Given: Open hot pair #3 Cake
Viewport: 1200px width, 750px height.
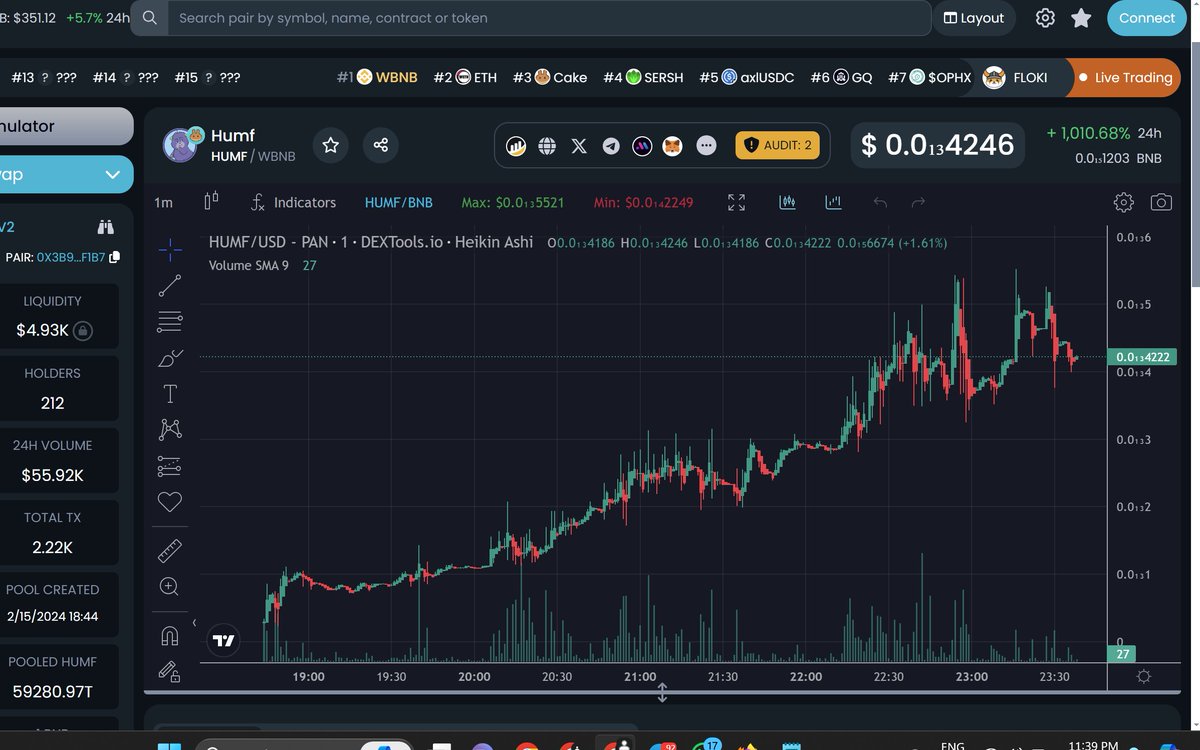Looking at the screenshot, I should tap(550, 77).
